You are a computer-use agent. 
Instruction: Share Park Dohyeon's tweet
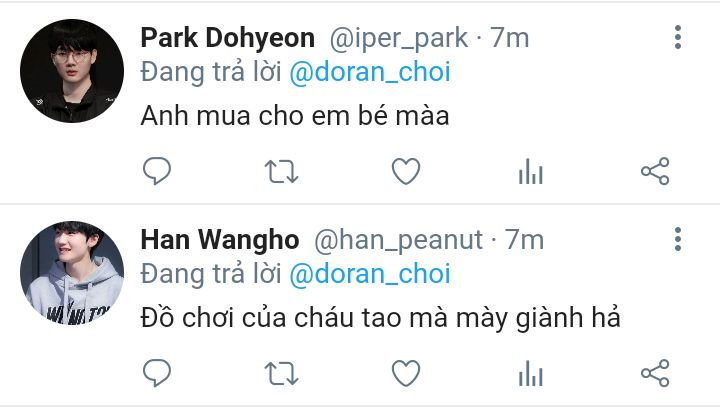coord(655,171)
